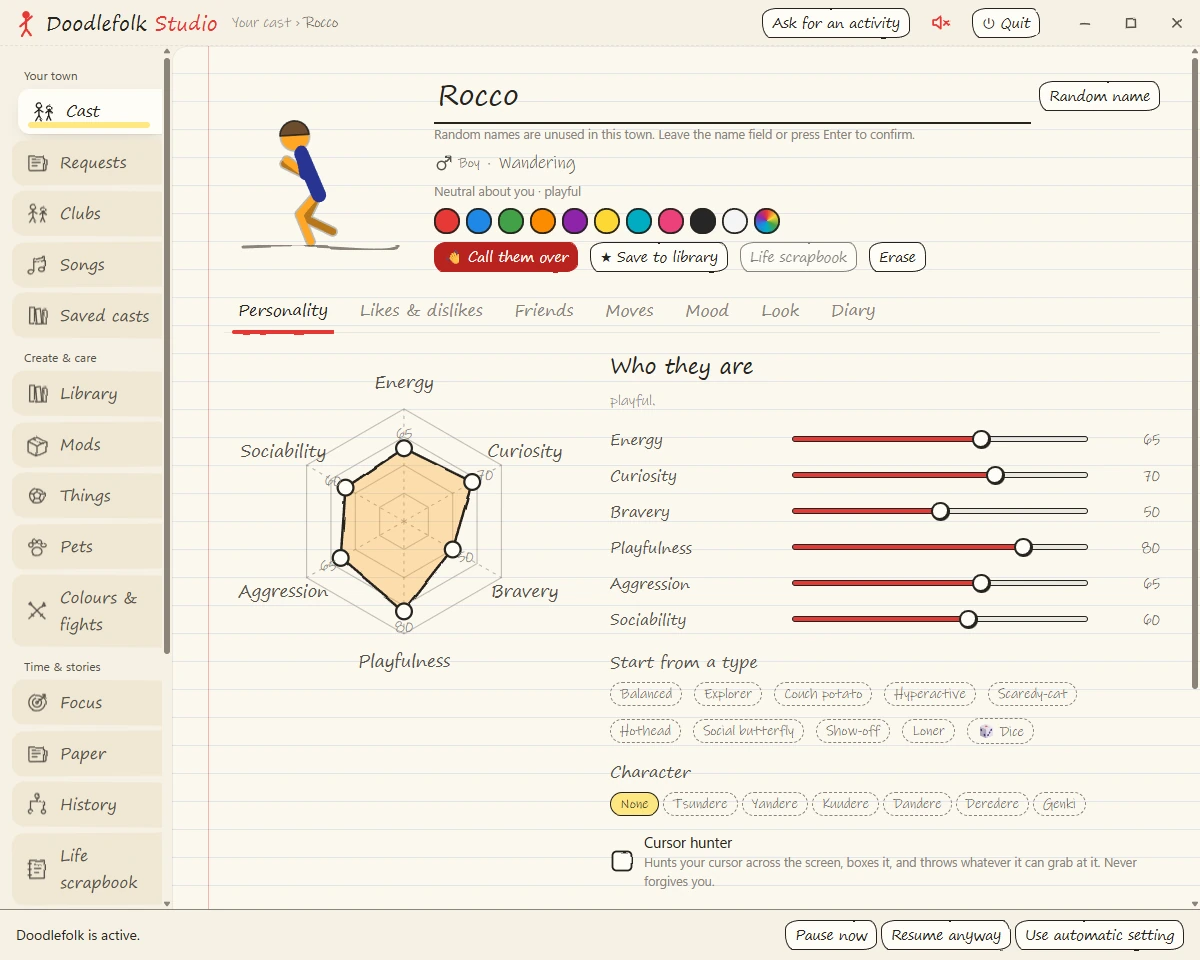Viewport: 1200px width, 960px height.
Task: Select Kuudere character type
Action: 846,804
